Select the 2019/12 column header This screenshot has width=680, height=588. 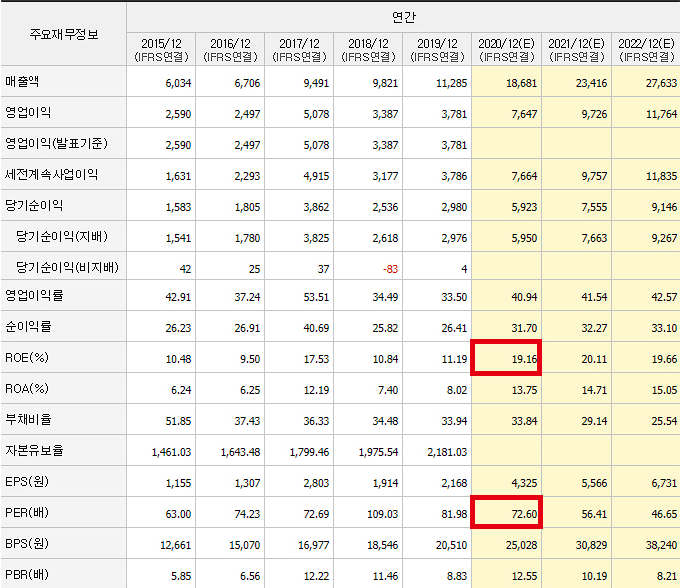click(x=437, y=50)
